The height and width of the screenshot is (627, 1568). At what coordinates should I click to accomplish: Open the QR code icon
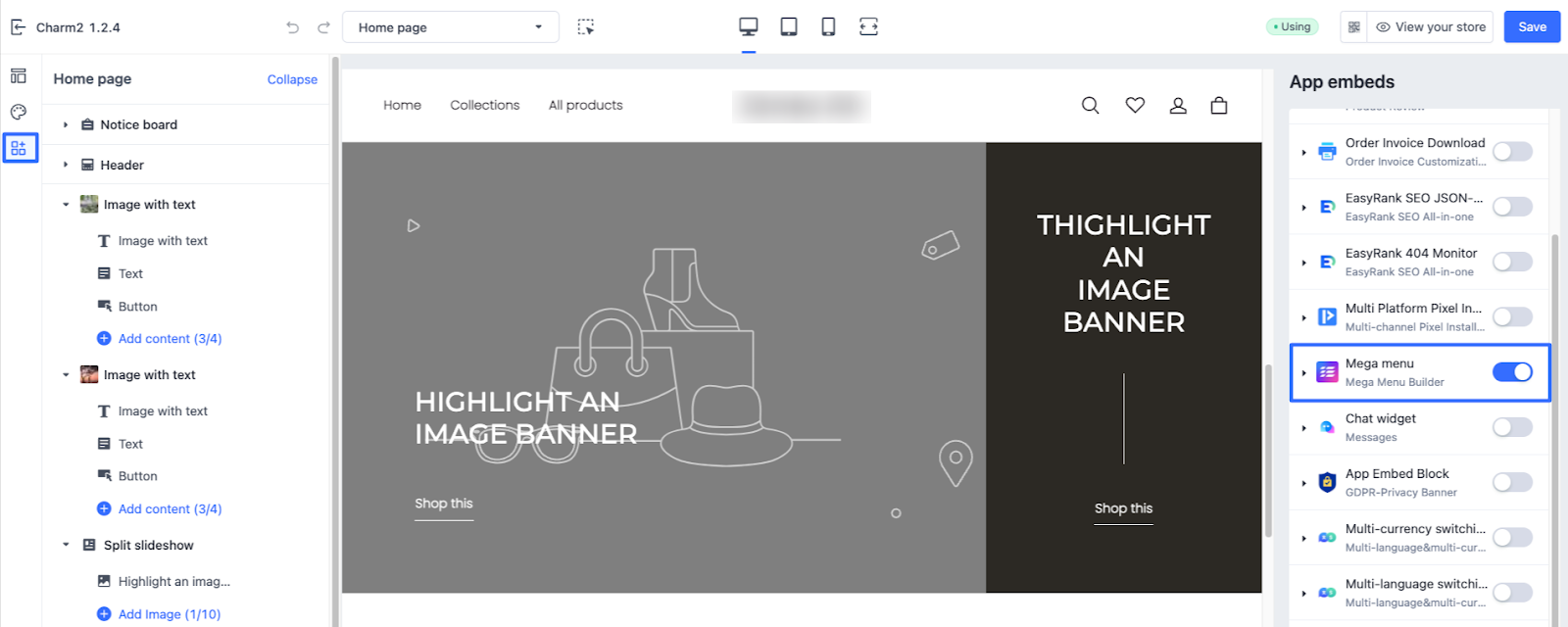coord(1354,27)
